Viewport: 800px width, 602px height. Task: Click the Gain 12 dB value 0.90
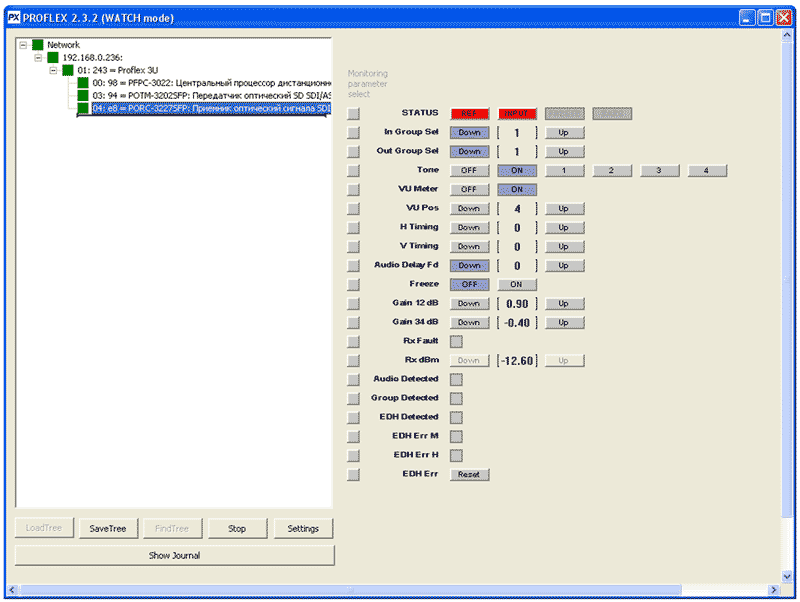517,304
